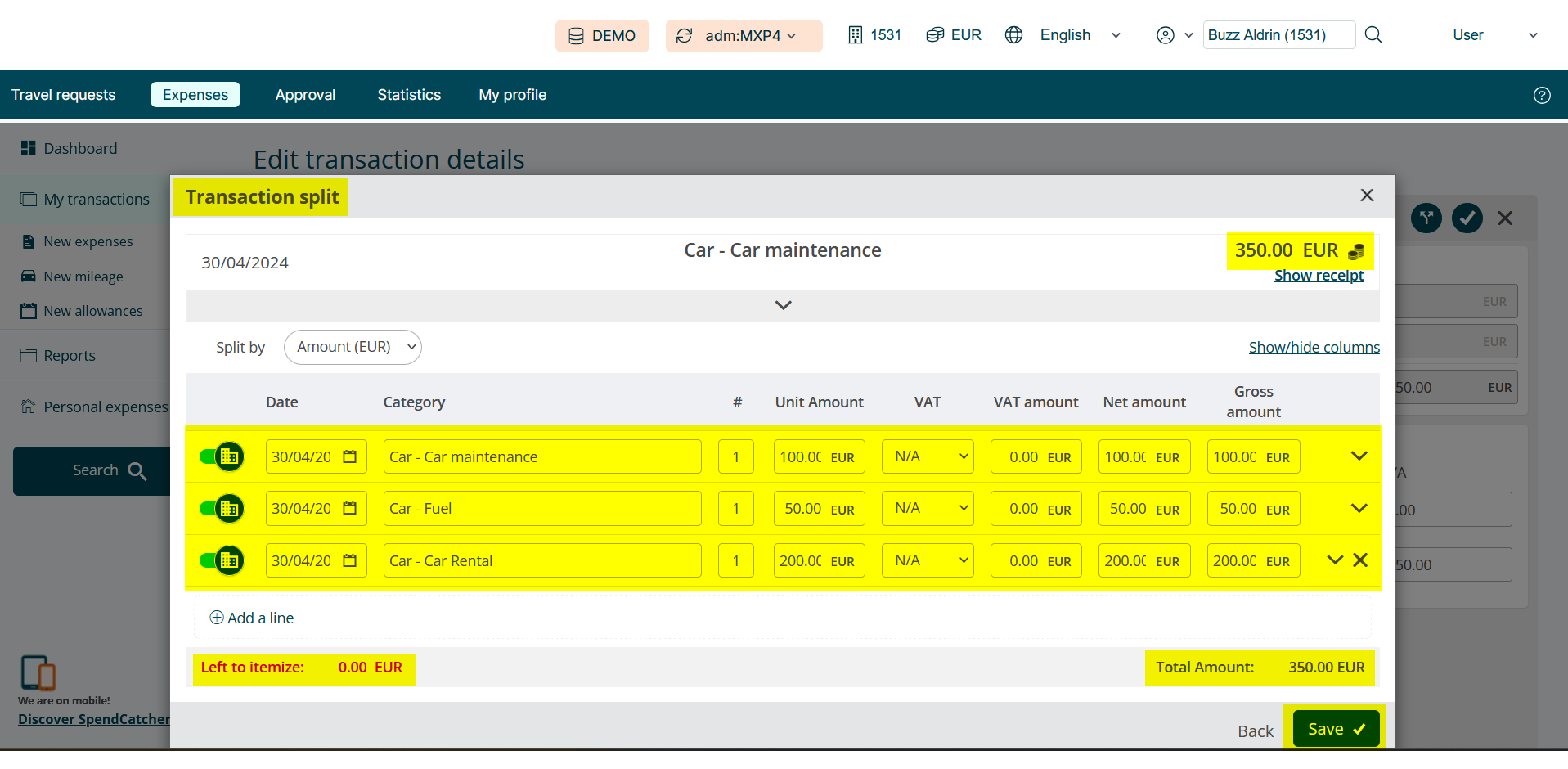Delete the Car Rental split line

(x=1360, y=560)
